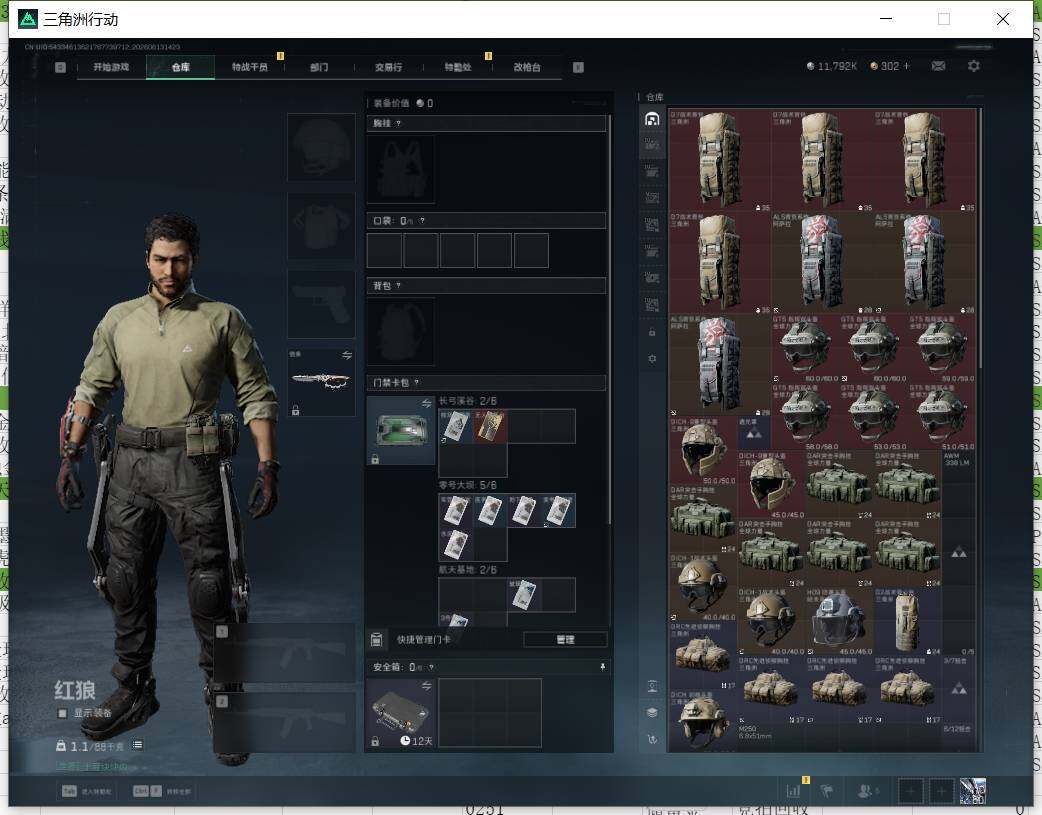This screenshot has width=1042, height=815.
Task: Open the 开始游戏 tab
Action: pos(111,67)
